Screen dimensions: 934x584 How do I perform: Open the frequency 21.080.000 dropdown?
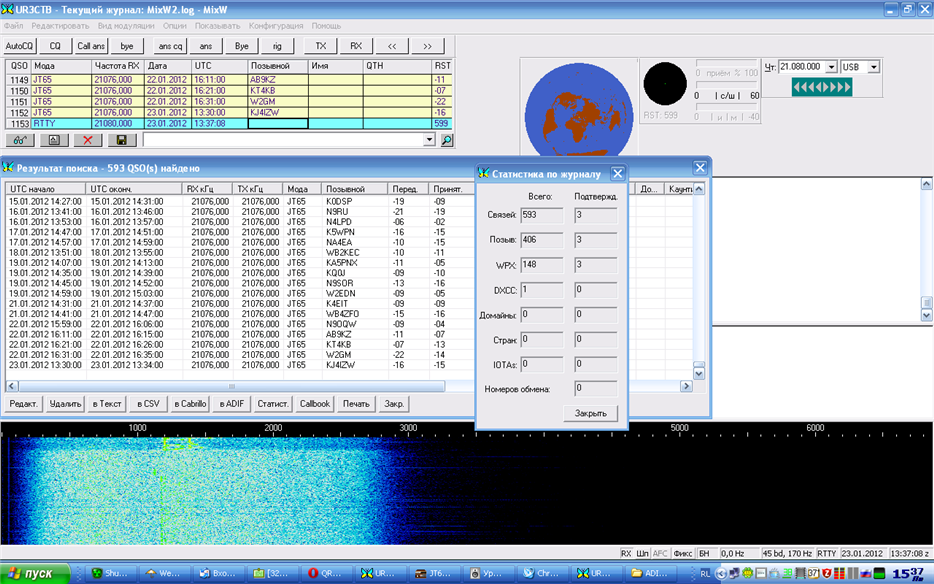pos(830,67)
